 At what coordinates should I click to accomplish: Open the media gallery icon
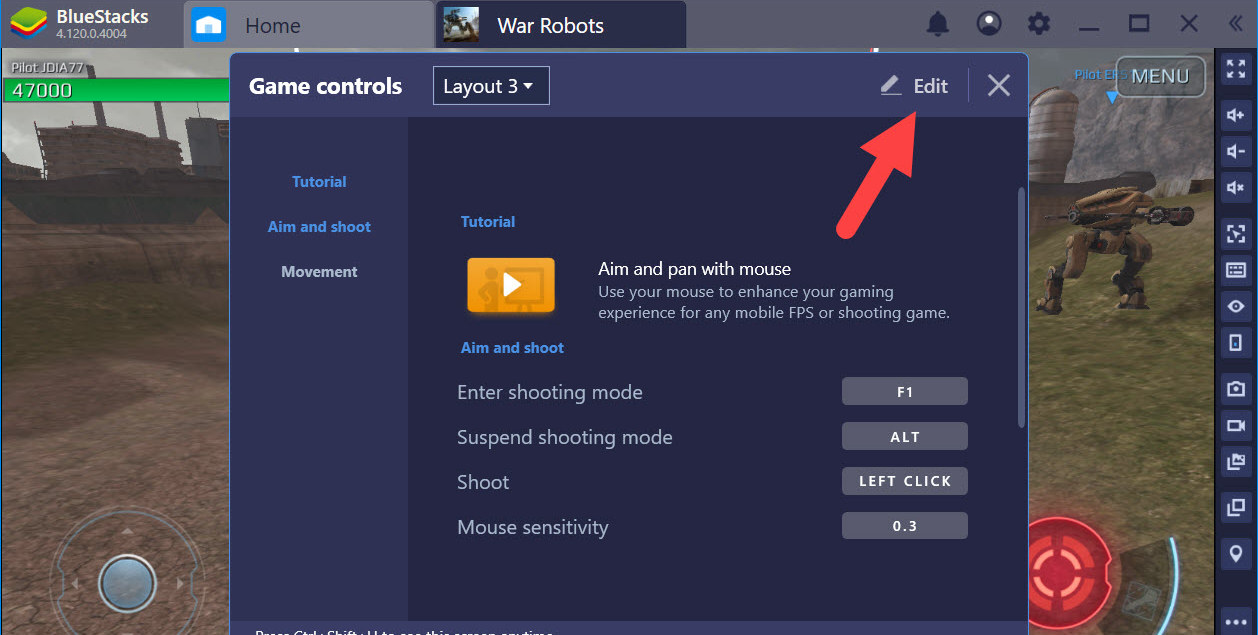1236,461
